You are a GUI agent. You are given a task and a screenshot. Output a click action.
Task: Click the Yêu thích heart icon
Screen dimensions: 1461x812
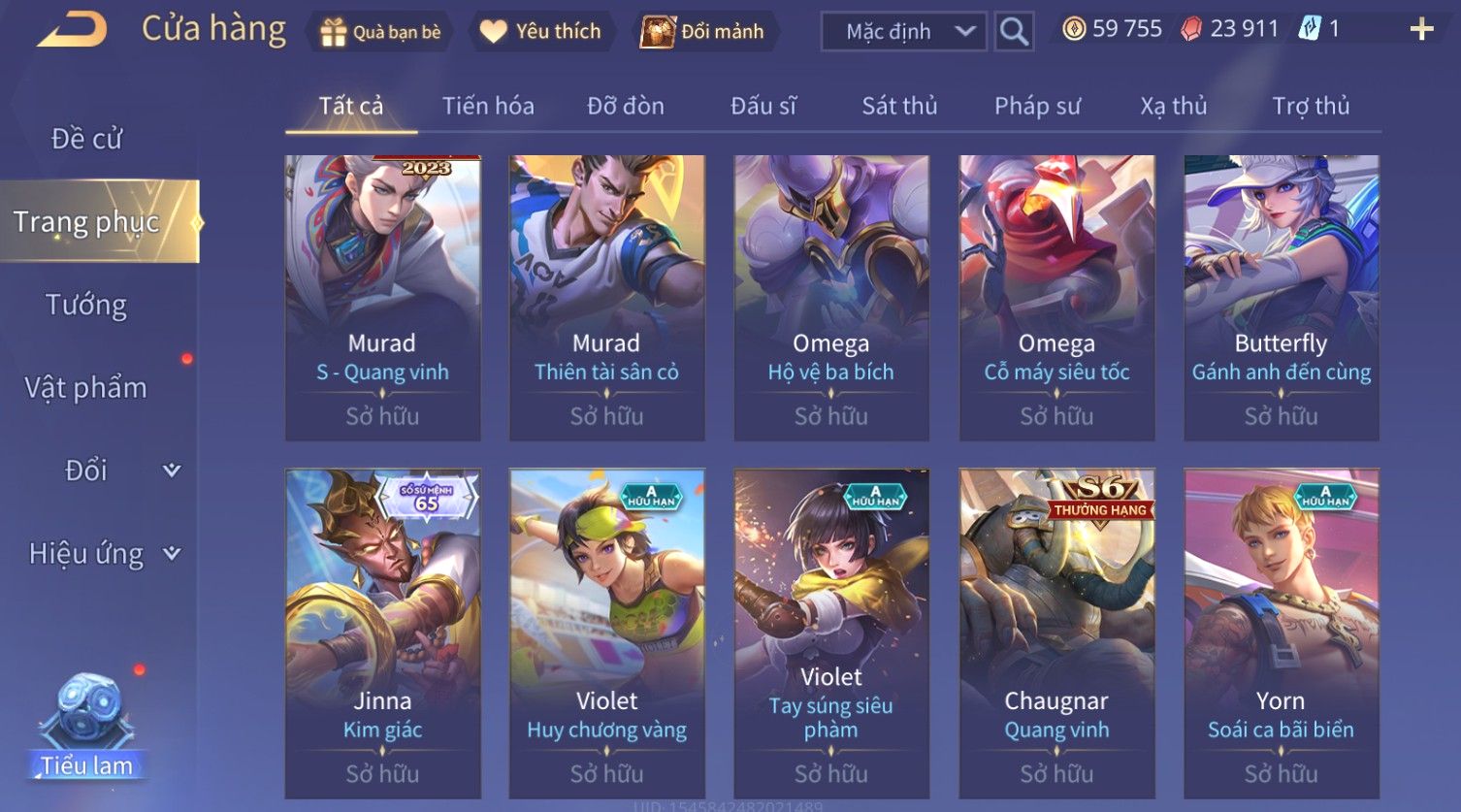(494, 32)
